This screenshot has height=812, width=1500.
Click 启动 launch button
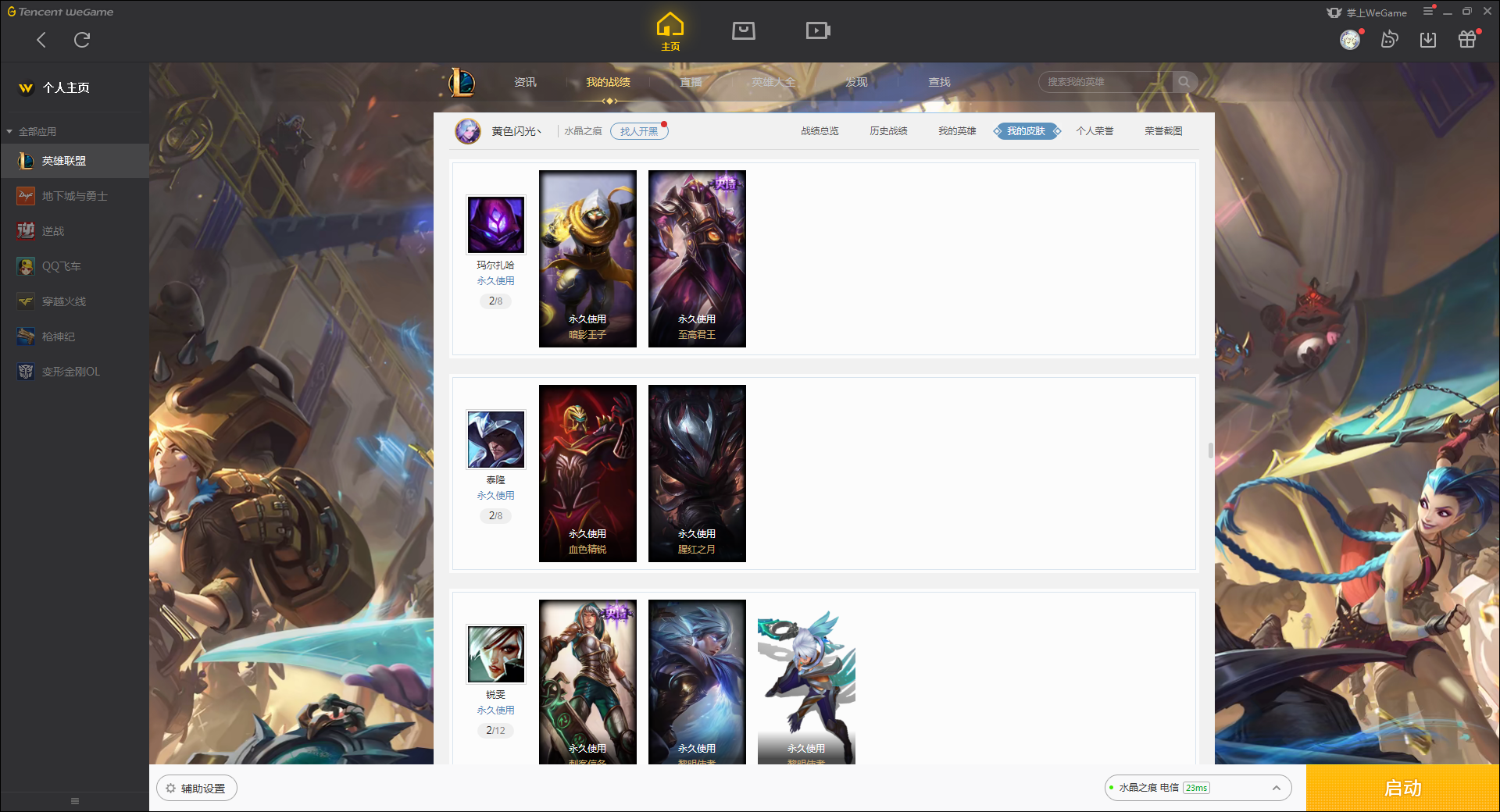[x=1402, y=788]
